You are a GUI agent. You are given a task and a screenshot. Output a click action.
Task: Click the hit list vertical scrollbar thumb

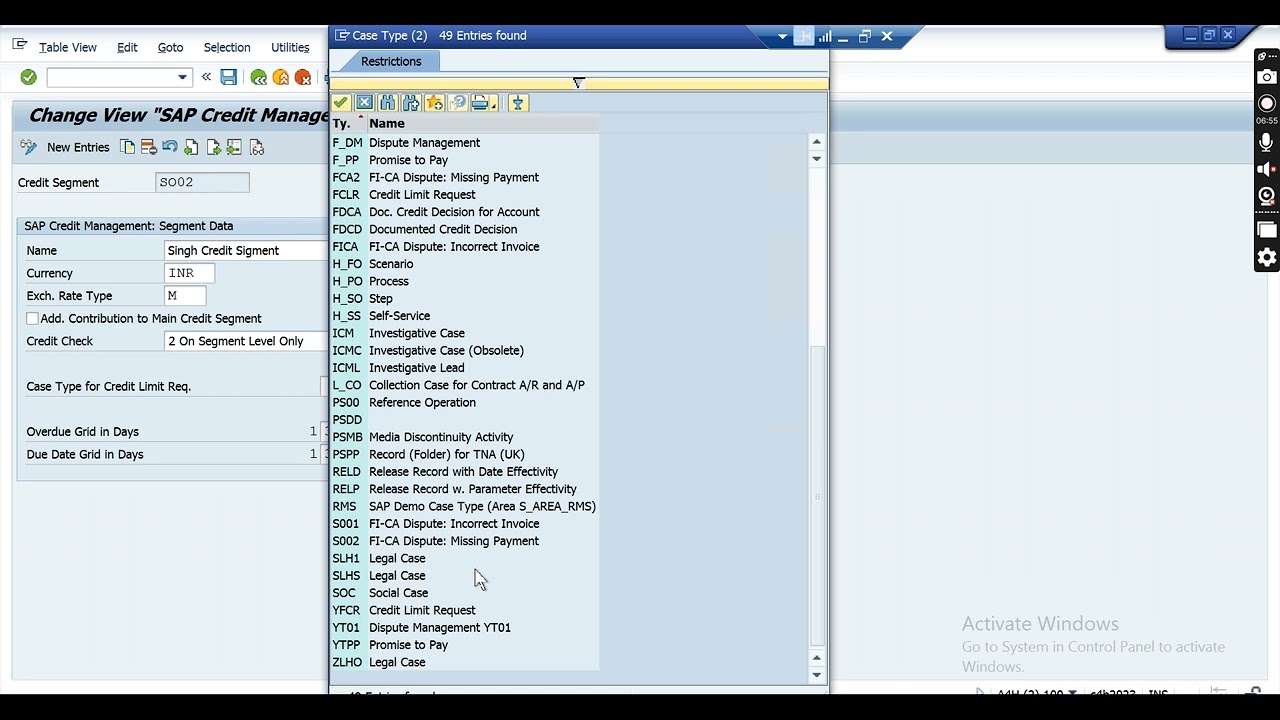click(817, 495)
